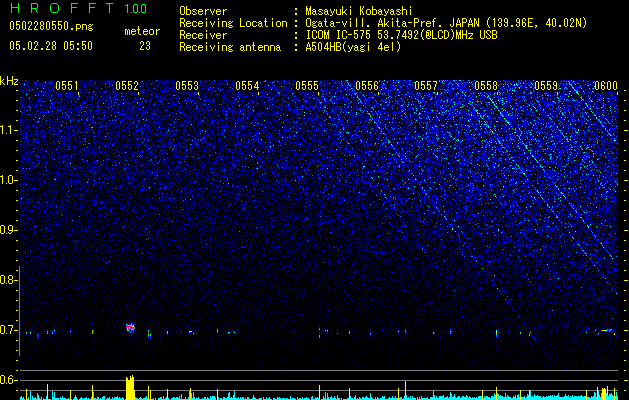Click the 1.1 kHz frequency axis label
Viewport: 629px width, 400px height.
pyautogui.click(x=9, y=130)
